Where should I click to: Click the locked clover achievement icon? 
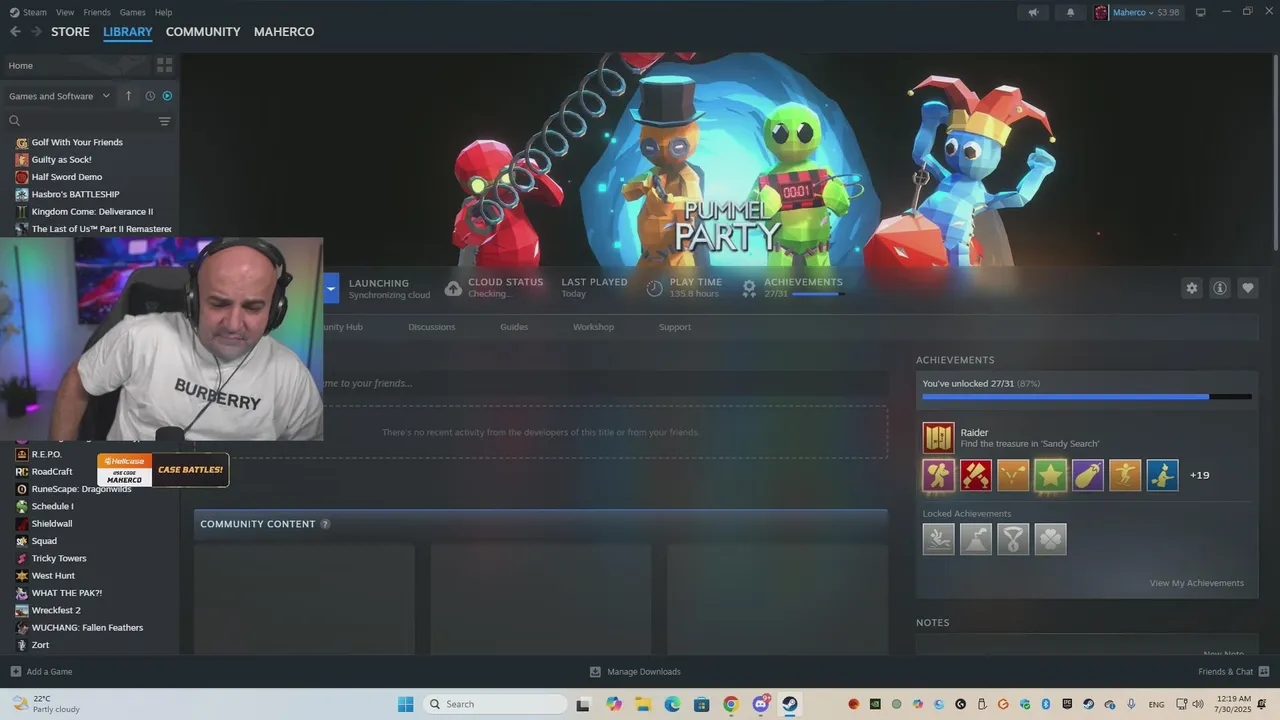pos(1050,539)
